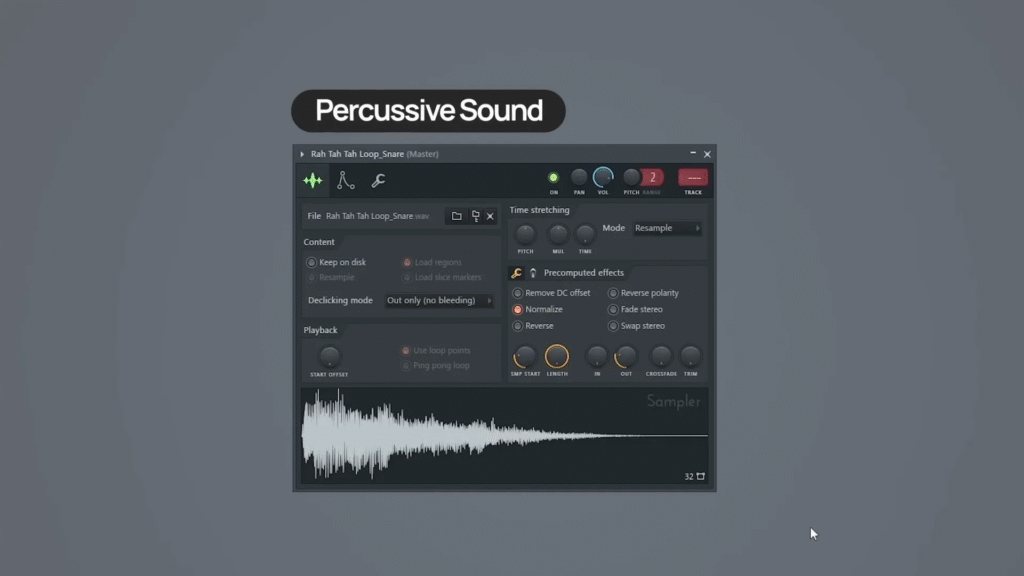Open the Declicking mode dropdown

tap(440, 301)
